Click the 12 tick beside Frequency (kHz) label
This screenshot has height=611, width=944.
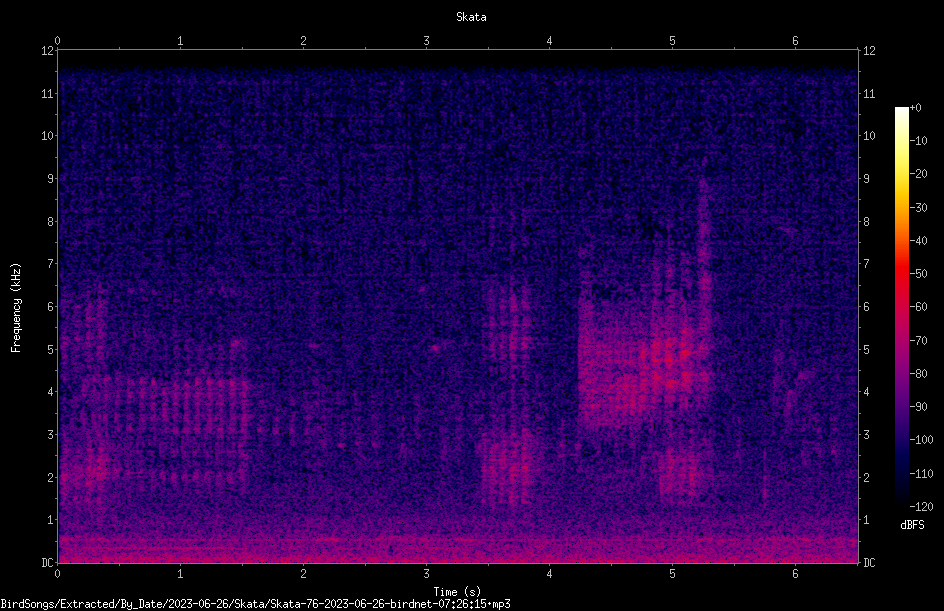[47, 51]
